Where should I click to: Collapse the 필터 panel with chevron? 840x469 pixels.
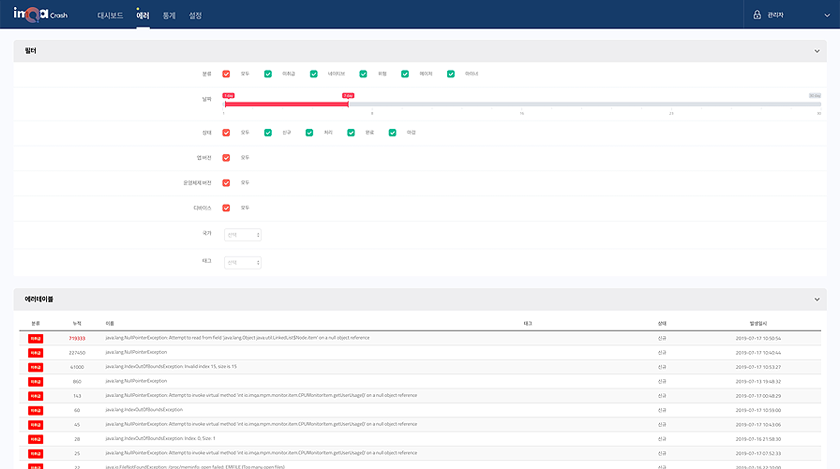pyautogui.click(x=817, y=50)
